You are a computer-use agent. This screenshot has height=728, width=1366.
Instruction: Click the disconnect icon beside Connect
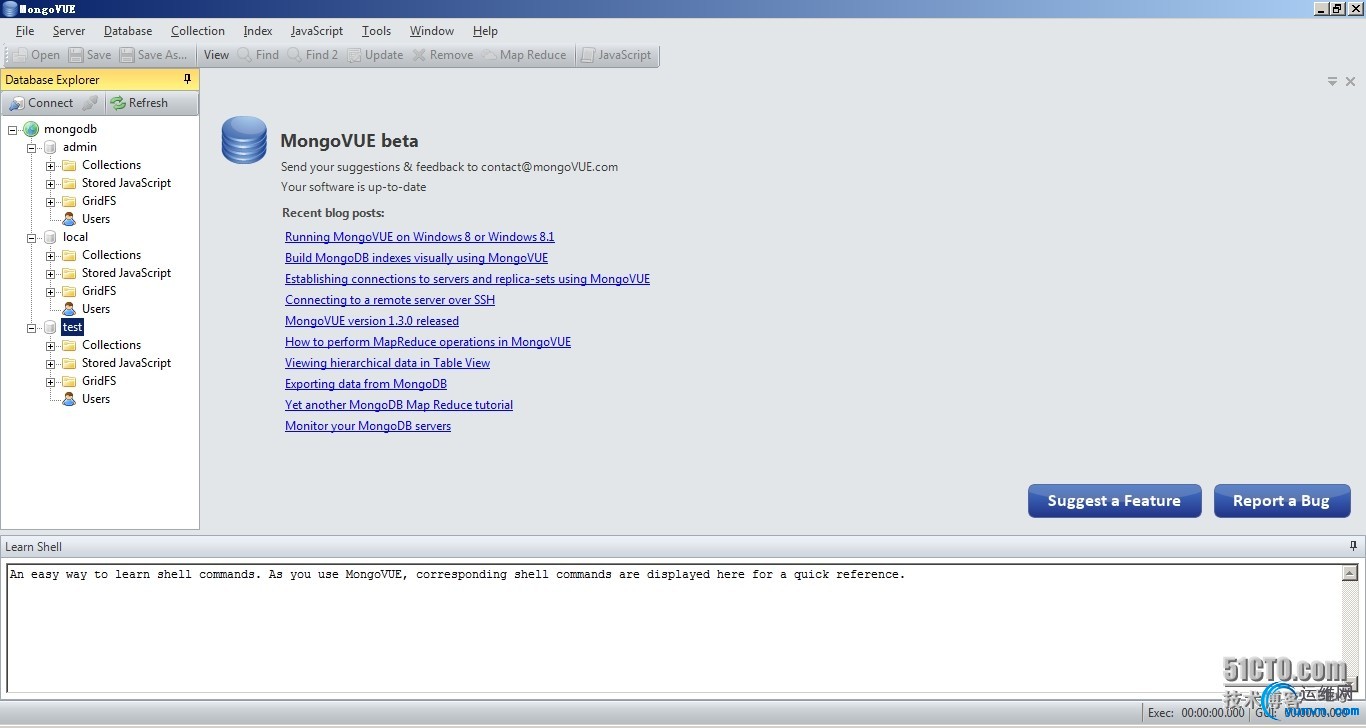90,103
